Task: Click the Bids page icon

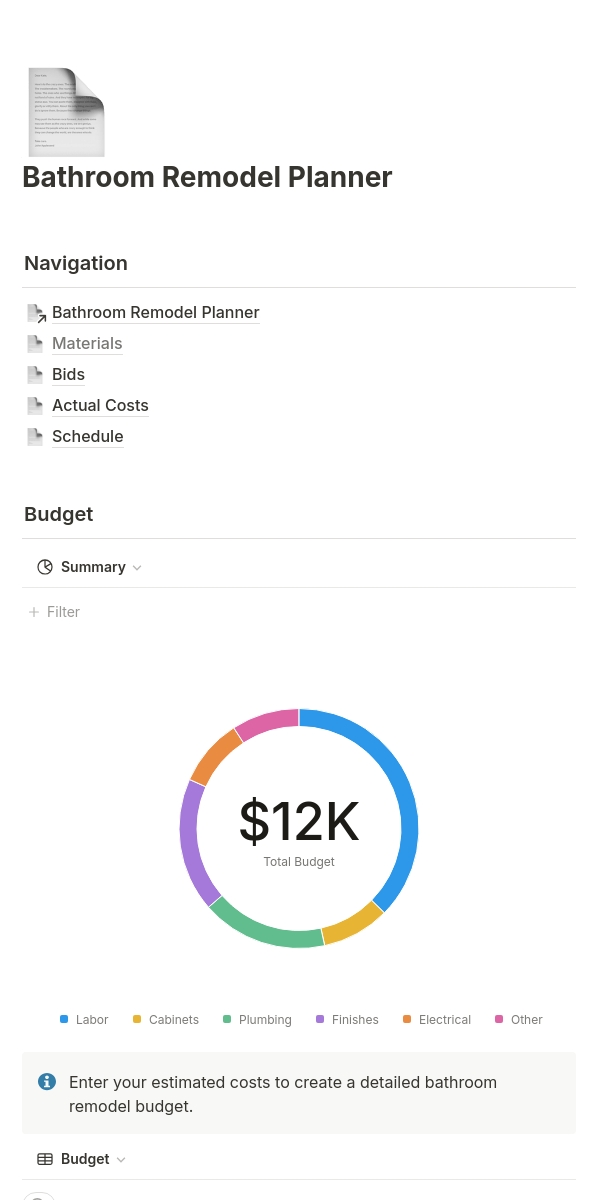Action: 36,375
